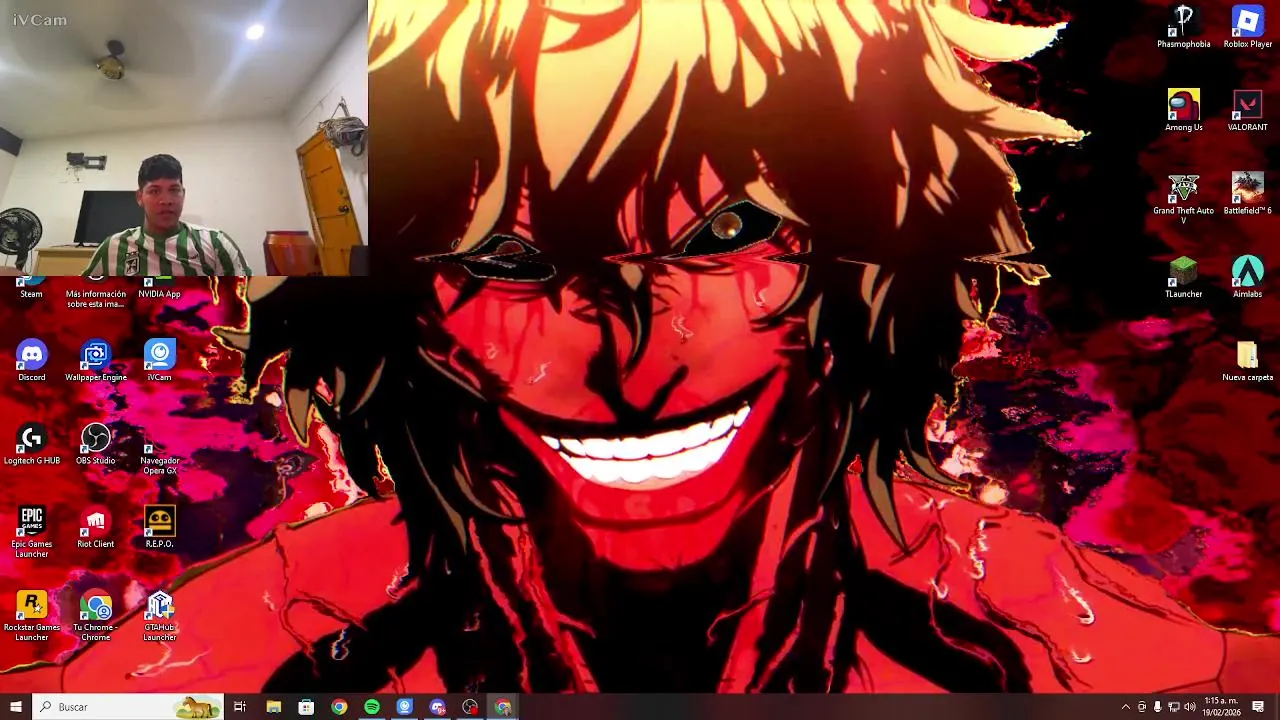The image size is (1280, 720).
Task: Select the Epic Games Launcher icon
Action: [x=31, y=532]
